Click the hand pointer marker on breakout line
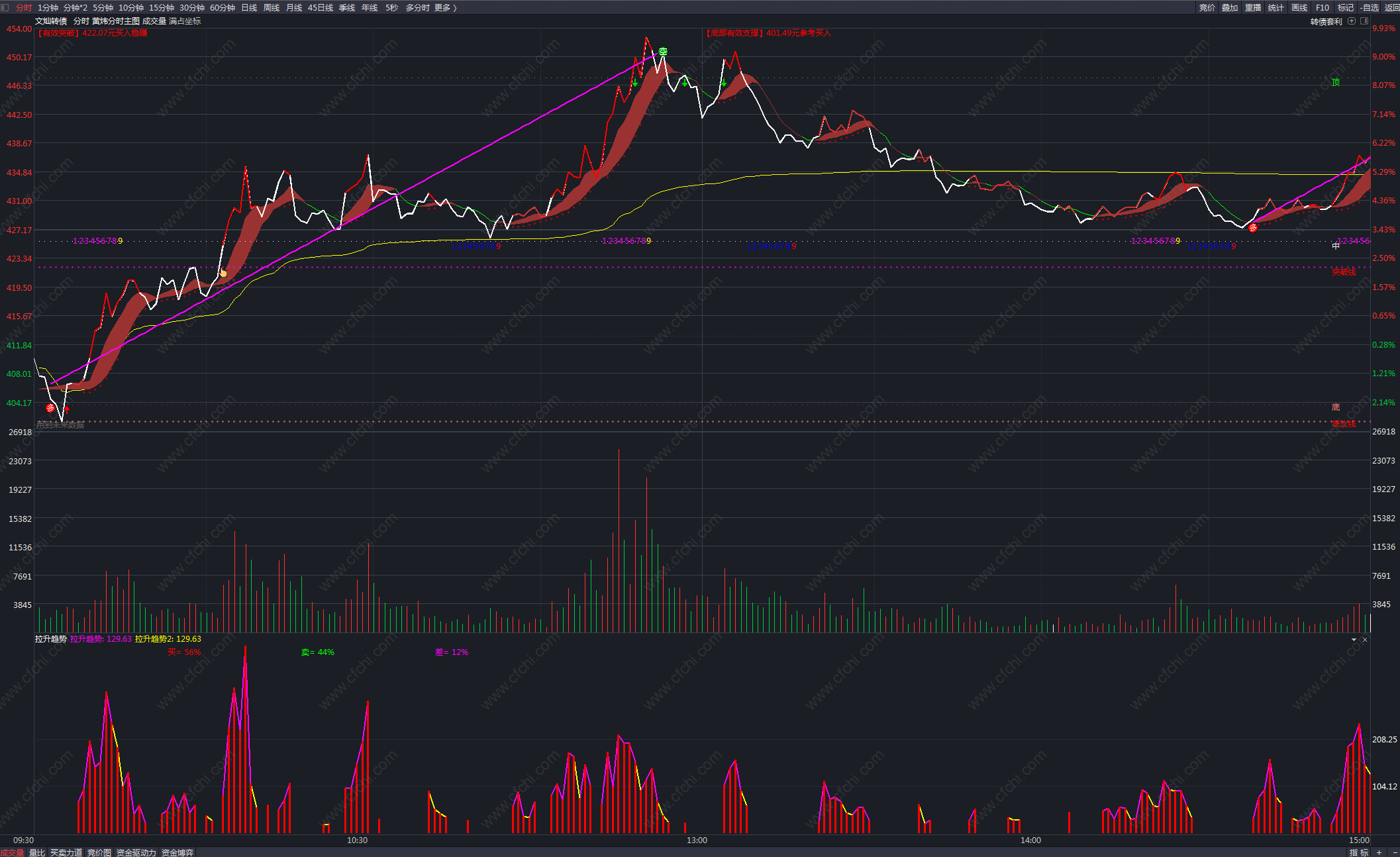This screenshot has height=857, width=1400. 223,273
